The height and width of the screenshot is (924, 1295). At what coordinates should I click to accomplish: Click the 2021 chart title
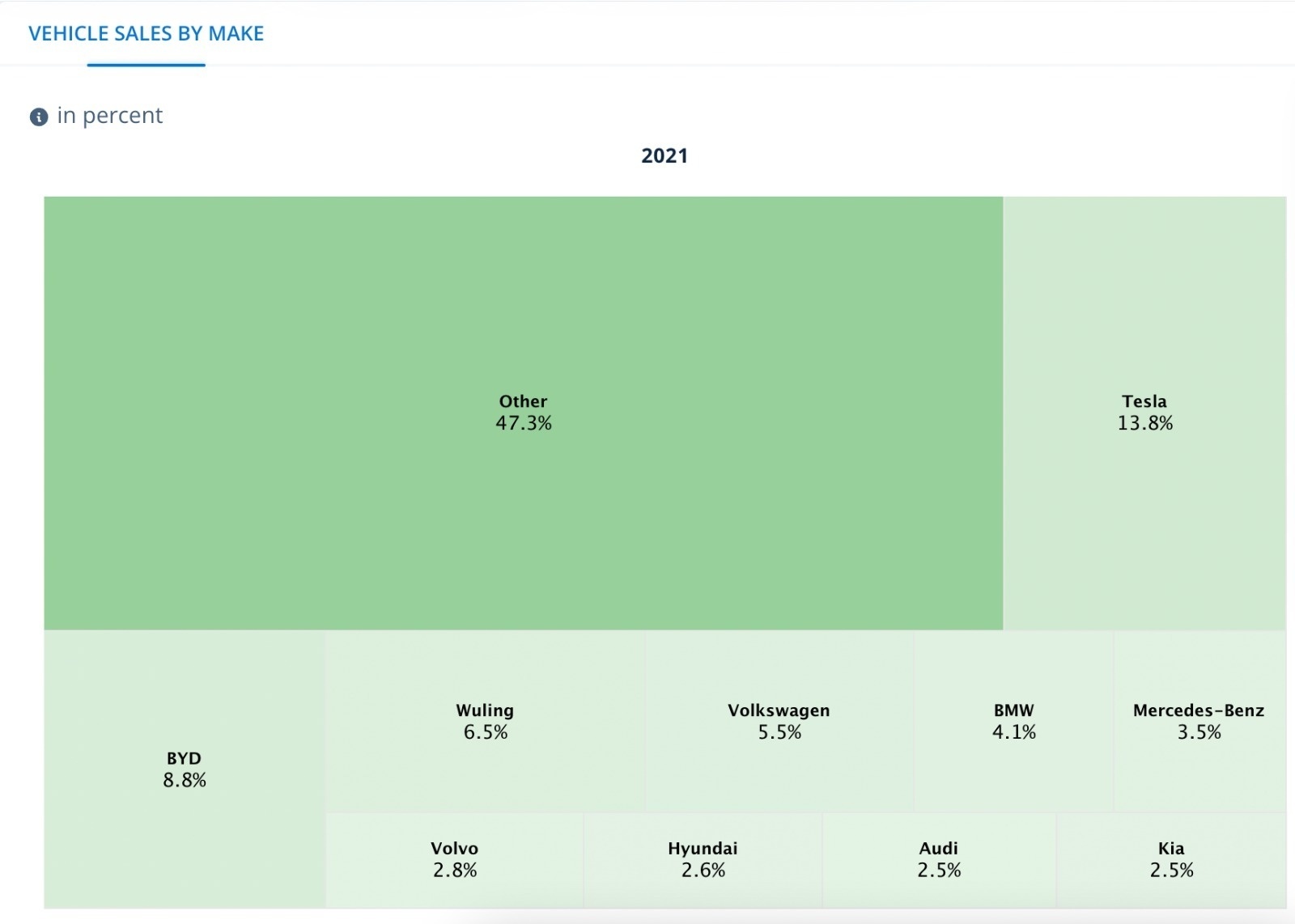(x=664, y=155)
